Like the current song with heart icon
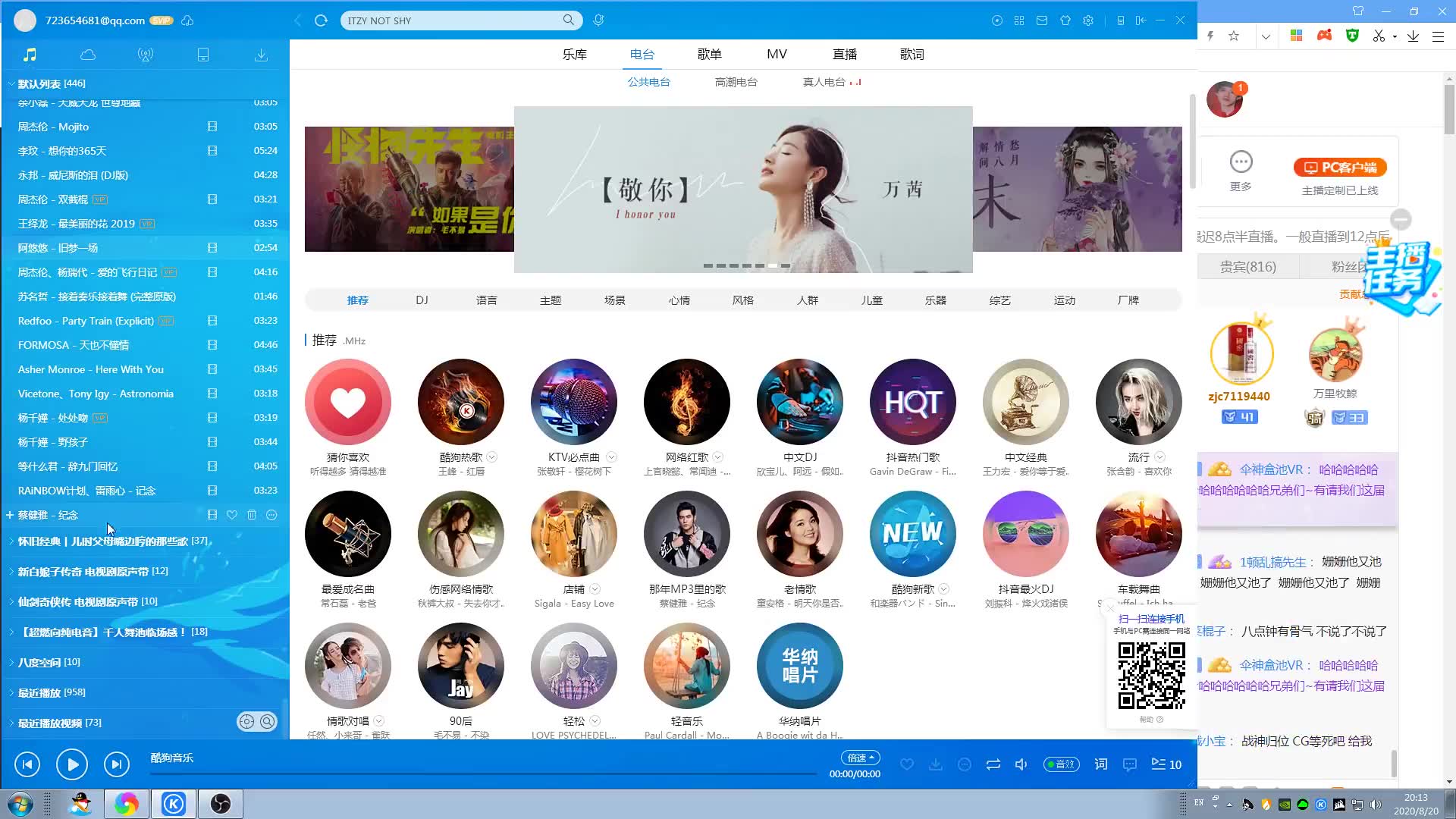The height and width of the screenshot is (819, 1456). click(x=907, y=764)
